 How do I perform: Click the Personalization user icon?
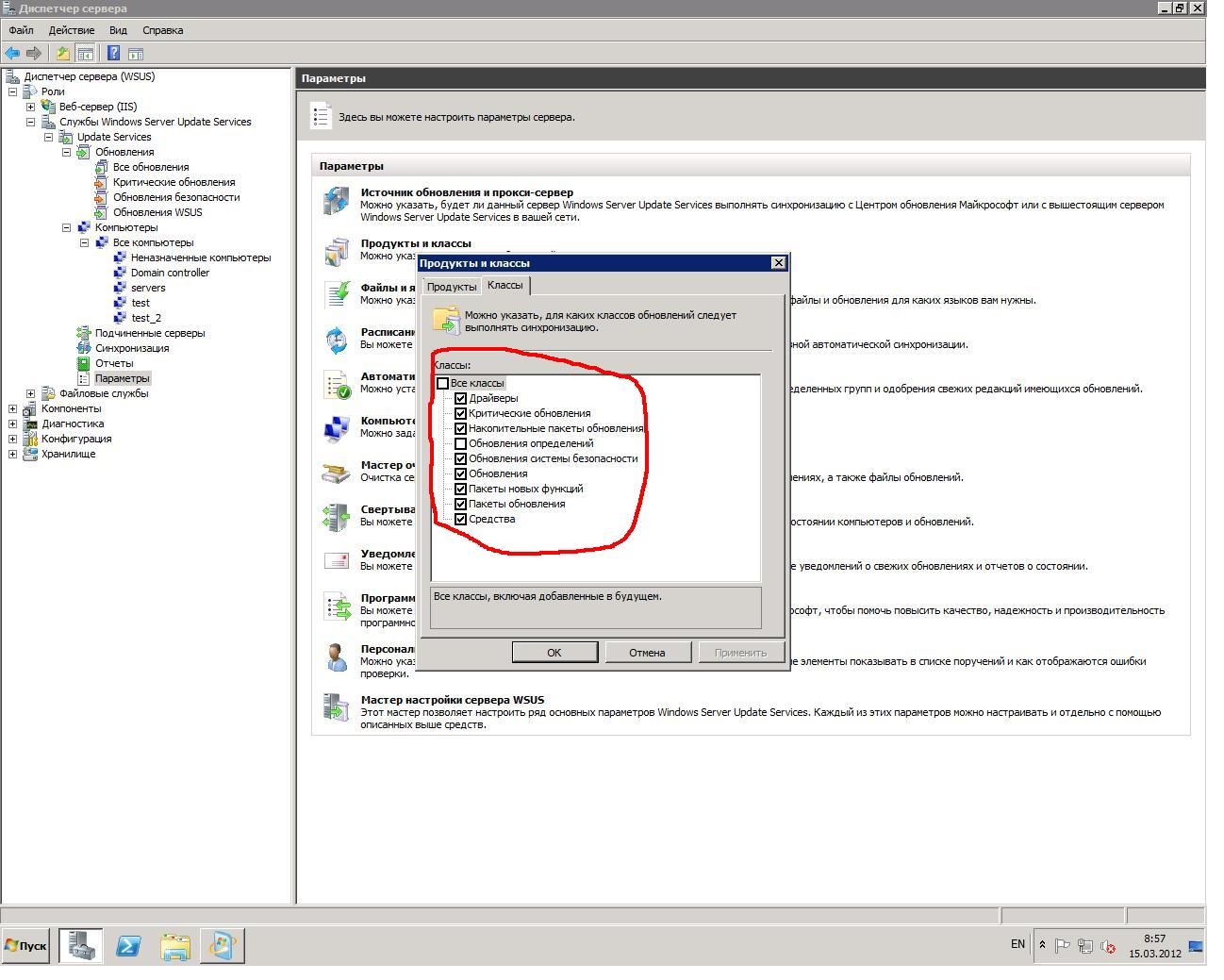(x=337, y=657)
